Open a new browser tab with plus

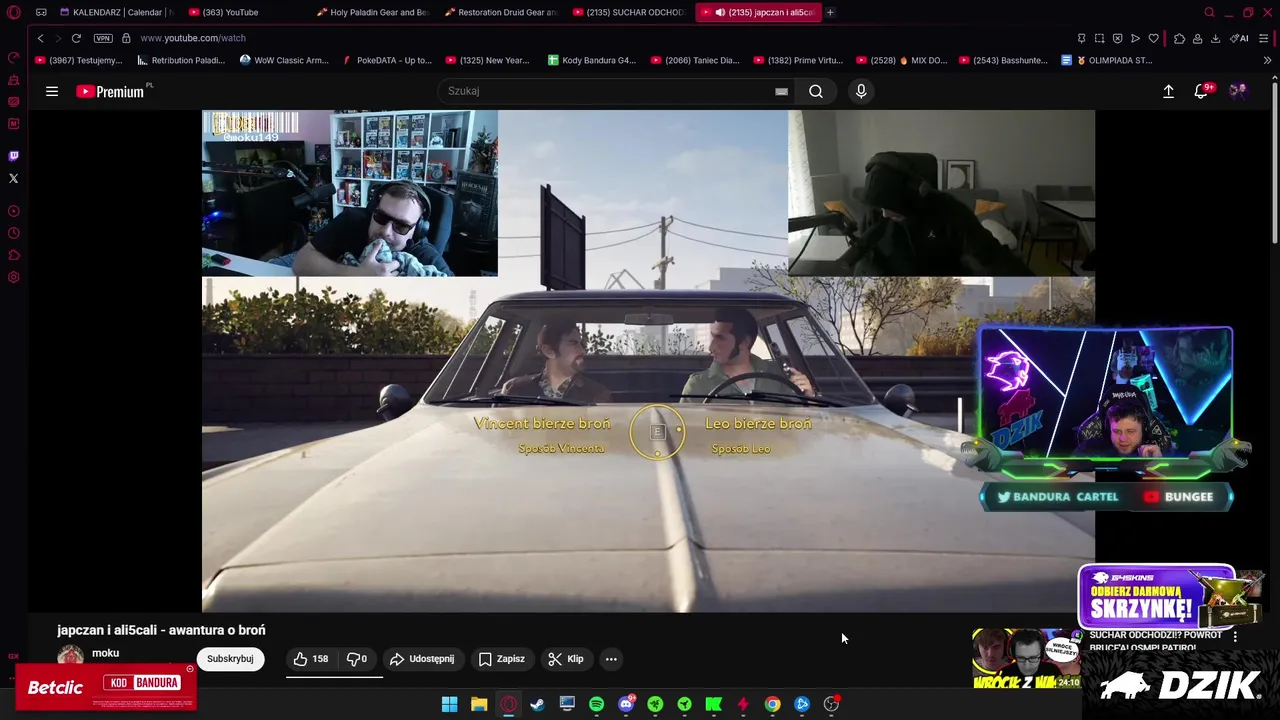pyautogui.click(x=830, y=12)
